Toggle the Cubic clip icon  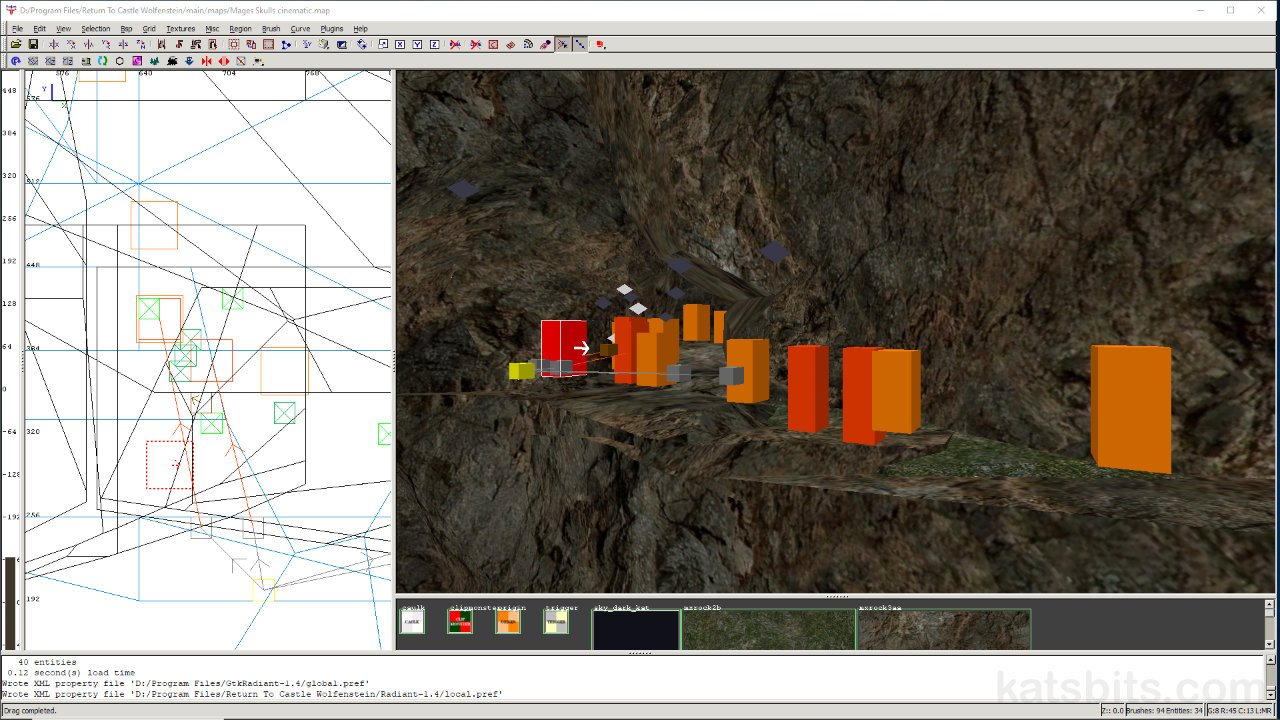pos(342,44)
